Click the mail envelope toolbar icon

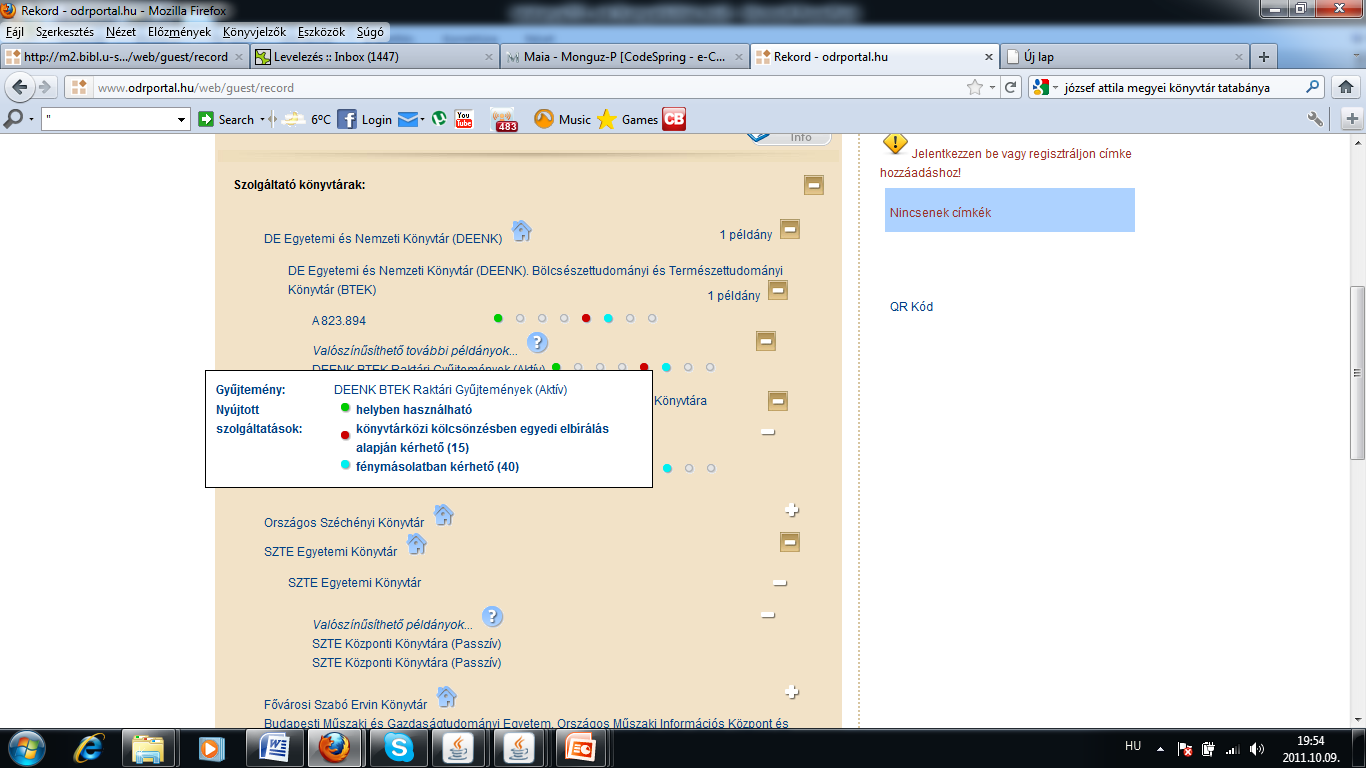point(407,119)
